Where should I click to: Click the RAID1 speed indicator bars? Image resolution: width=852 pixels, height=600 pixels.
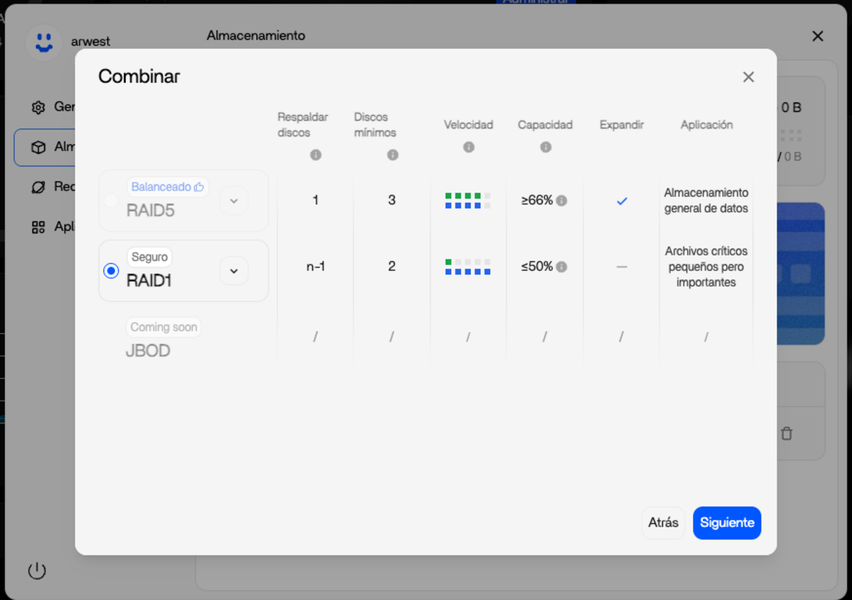click(x=468, y=267)
